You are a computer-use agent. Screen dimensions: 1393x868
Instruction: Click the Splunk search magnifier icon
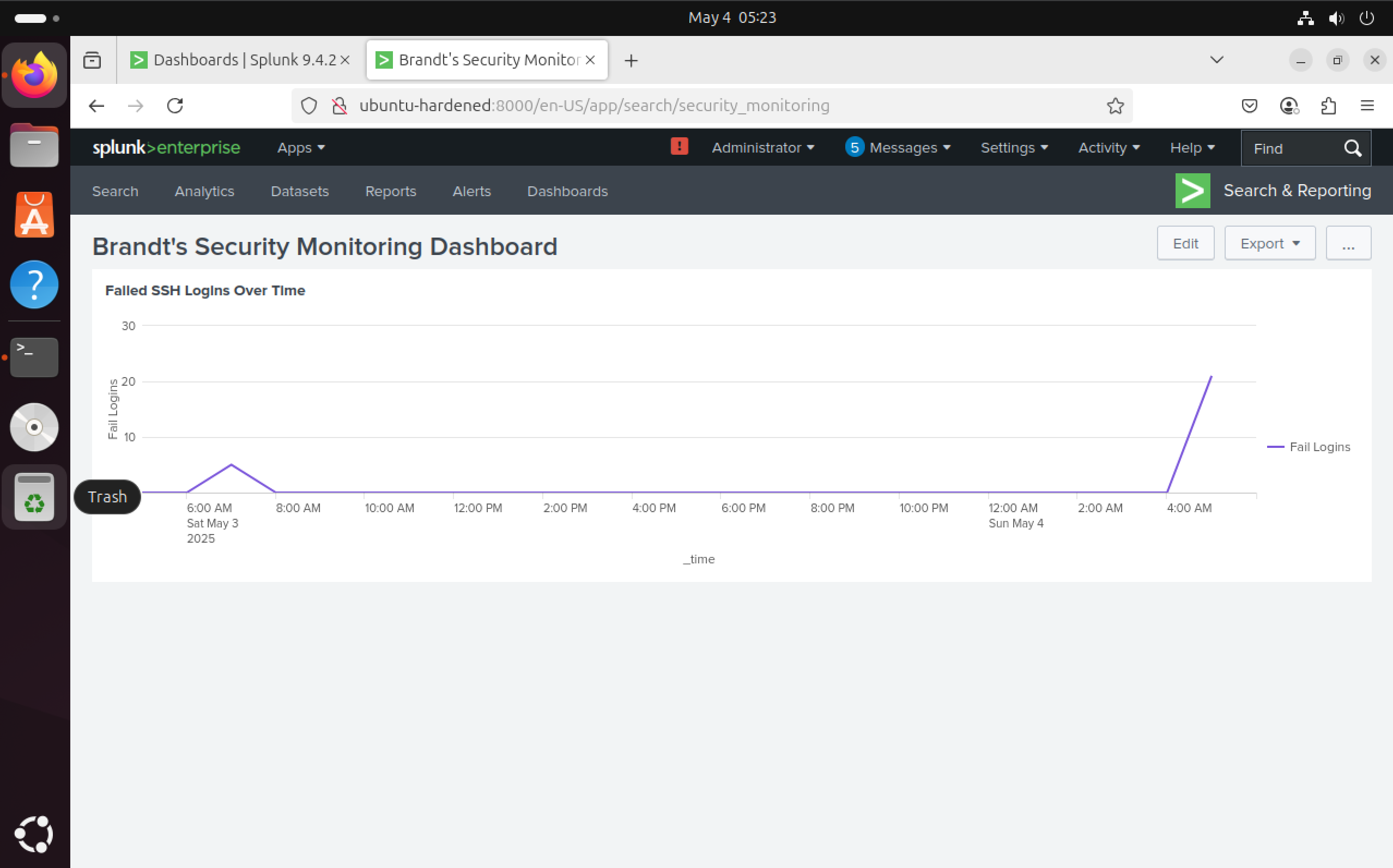pyautogui.click(x=1352, y=148)
